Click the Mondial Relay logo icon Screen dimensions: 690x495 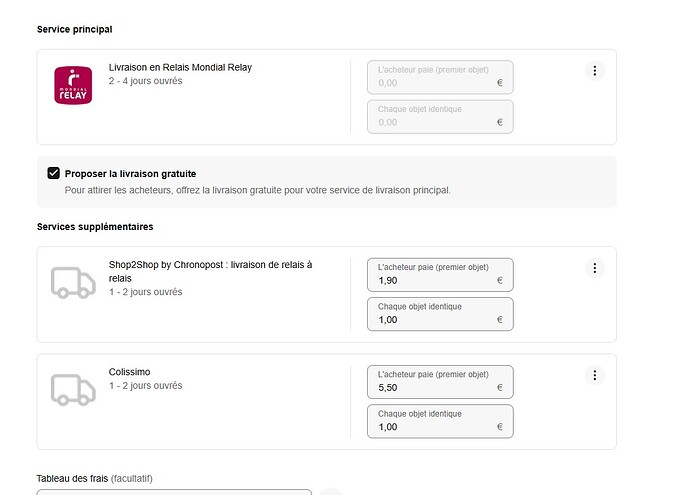click(x=73, y=85)
